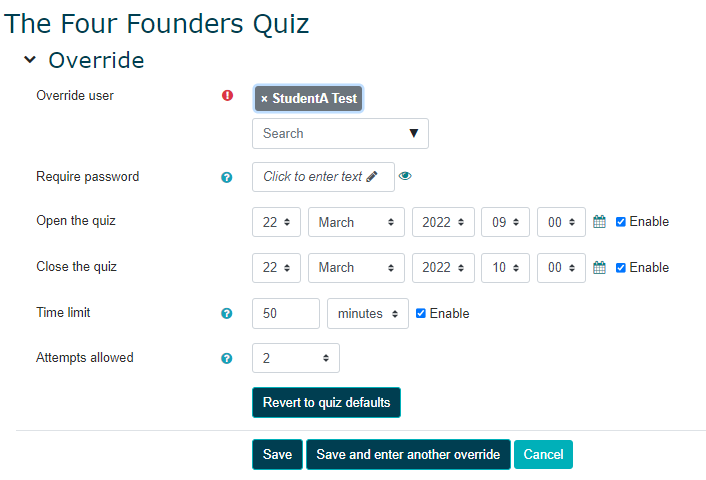This screenshot has width=706, height=480.
Task: Click the Time limit help icon
Action: (x=226, y=313)
